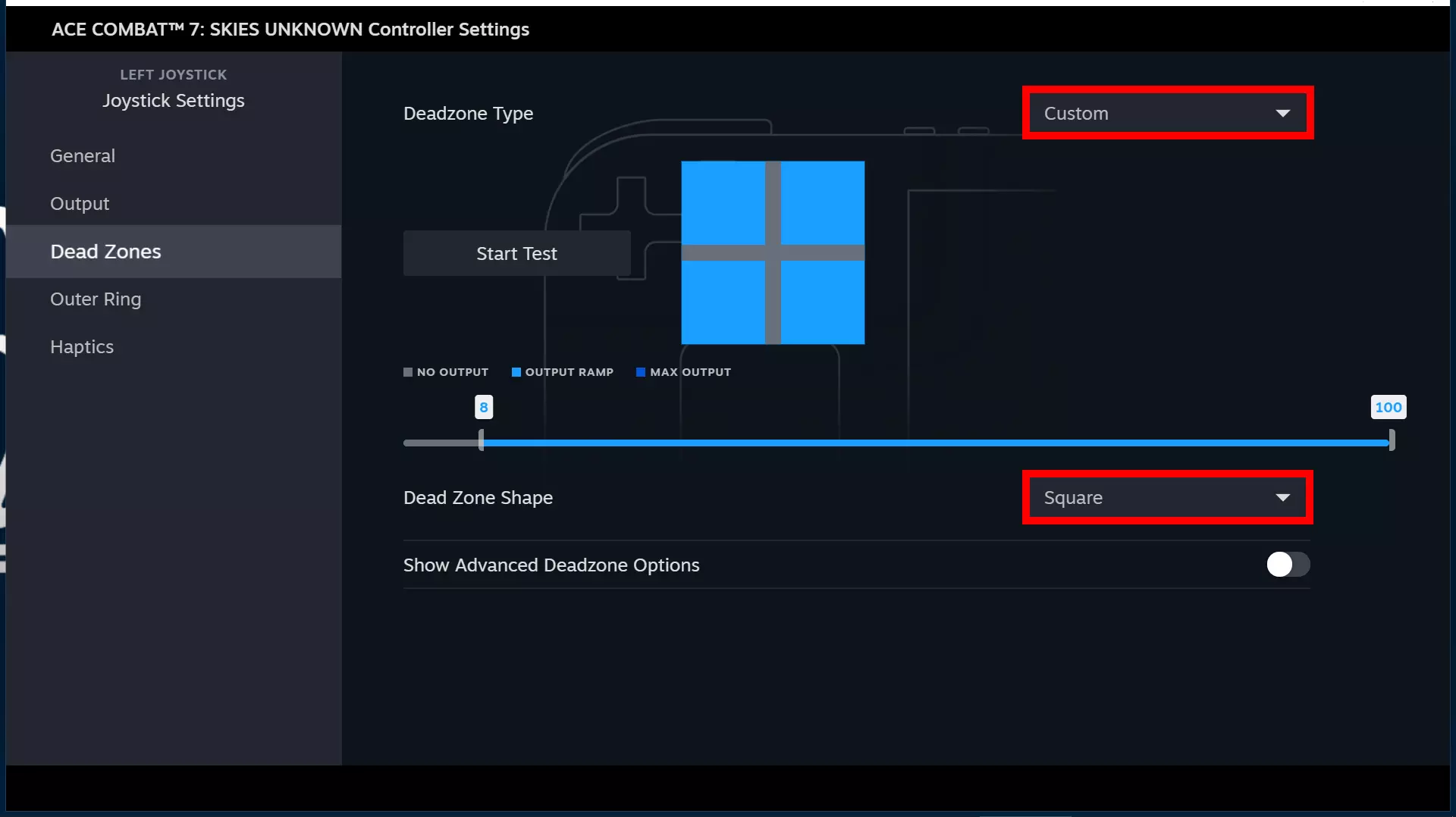Click the Dead Zone Shape label

click(x=479, y=498)
